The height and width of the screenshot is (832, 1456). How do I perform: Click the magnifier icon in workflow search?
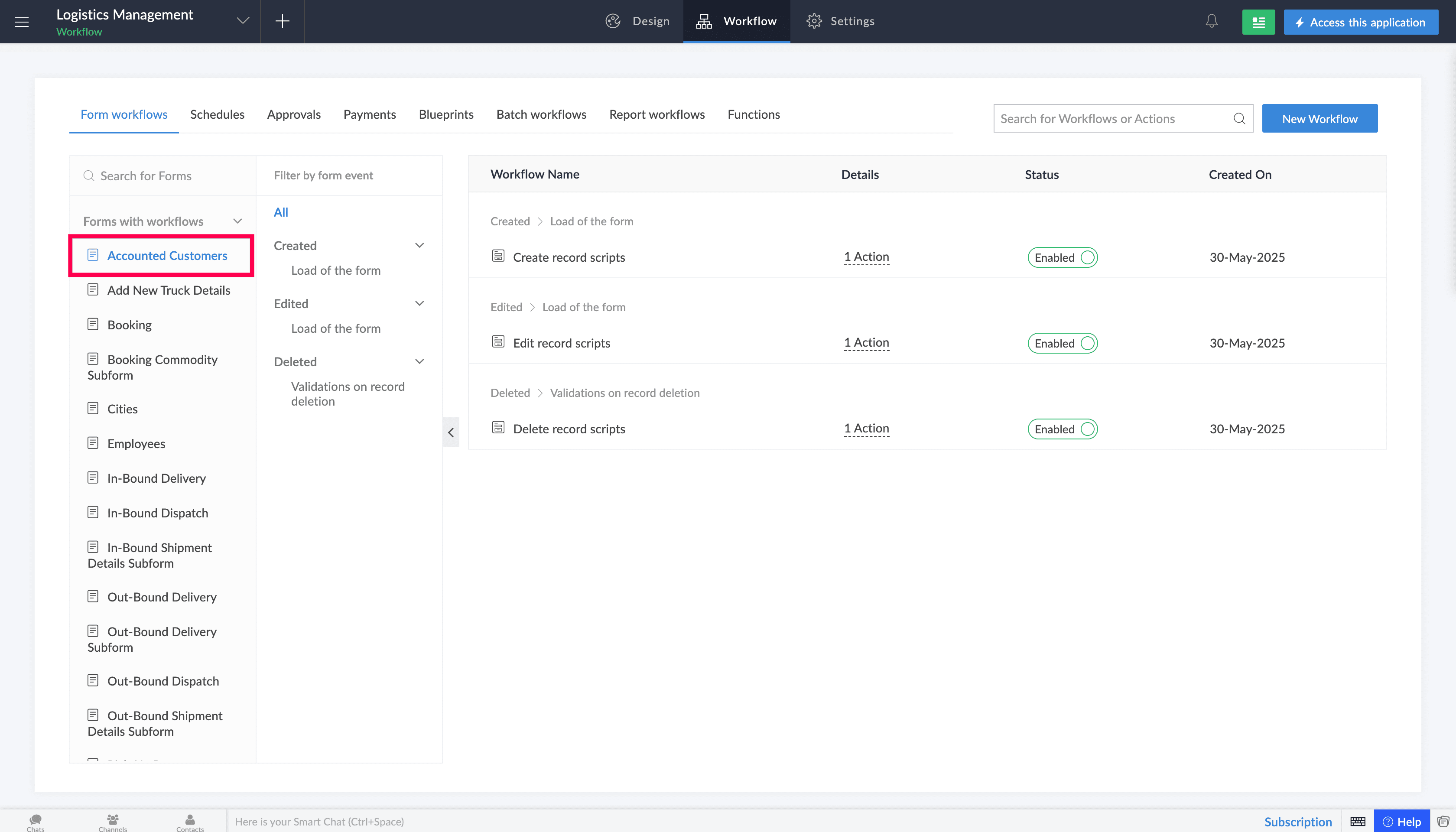[1239, 118]
